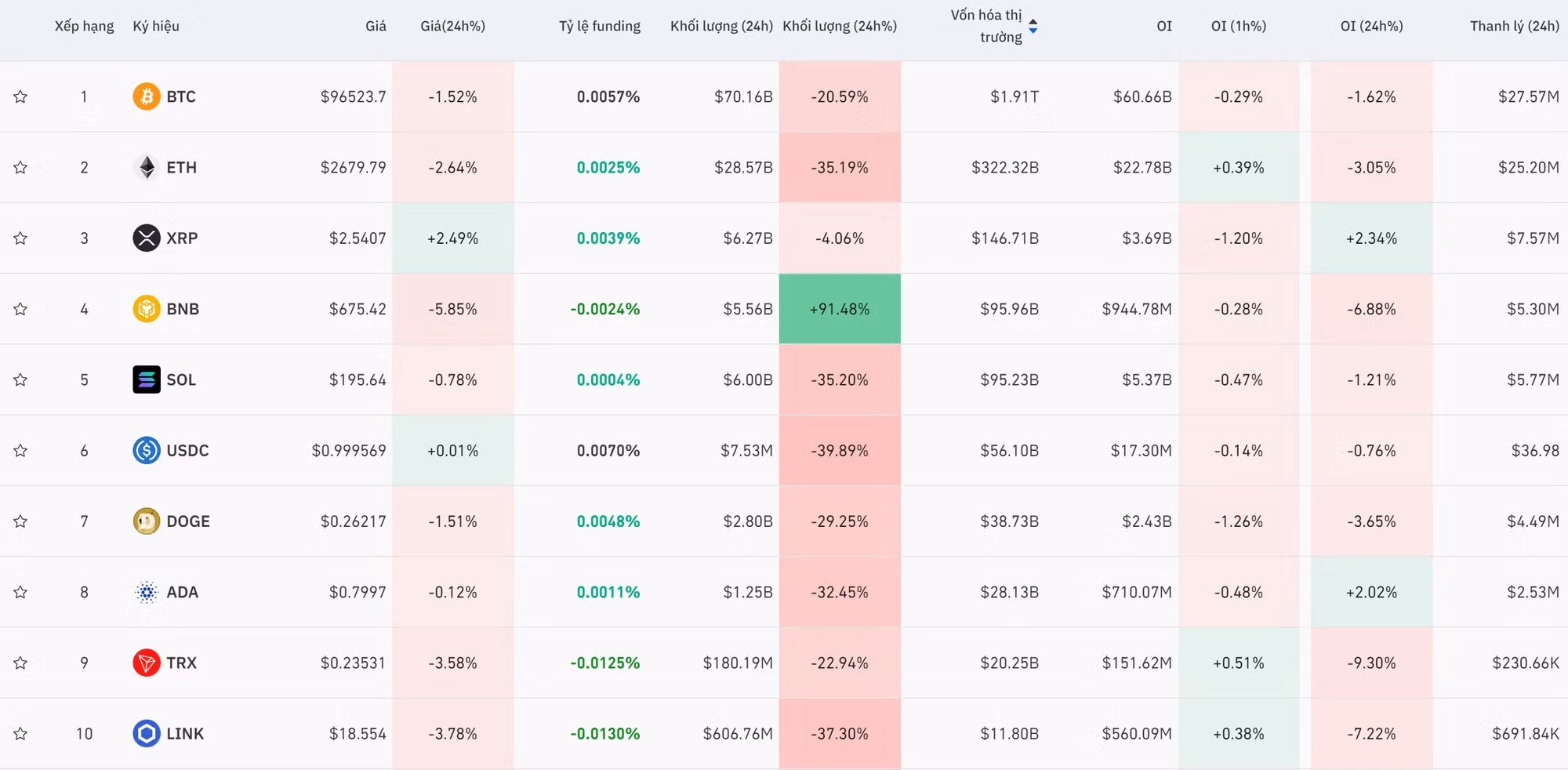The image size is (1568, 770).
Task: Click the BNB coin icon
Action: click(x=146, y=309)
